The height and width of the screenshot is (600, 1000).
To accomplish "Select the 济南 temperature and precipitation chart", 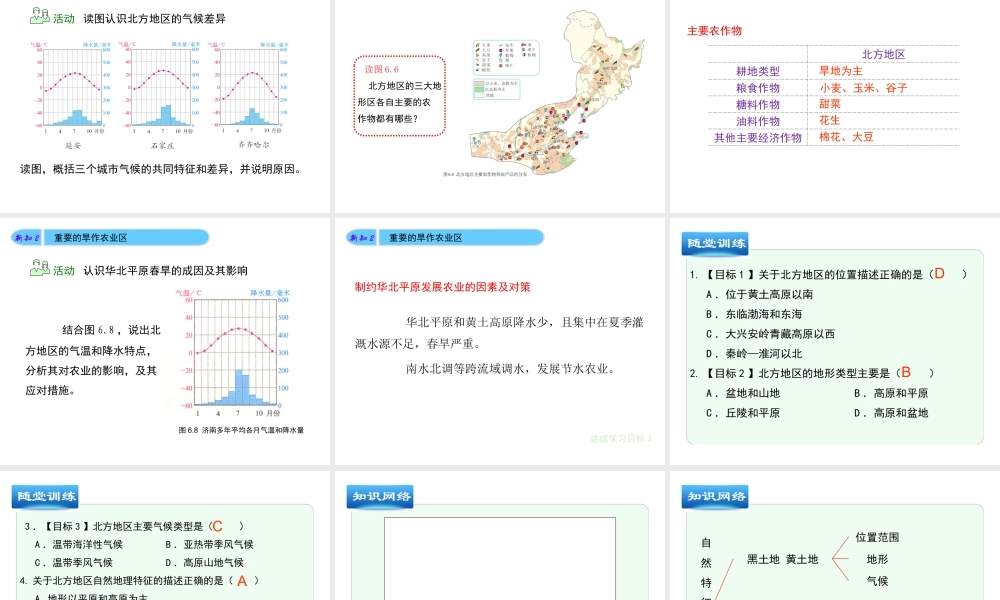I will [x=233, y=353].
